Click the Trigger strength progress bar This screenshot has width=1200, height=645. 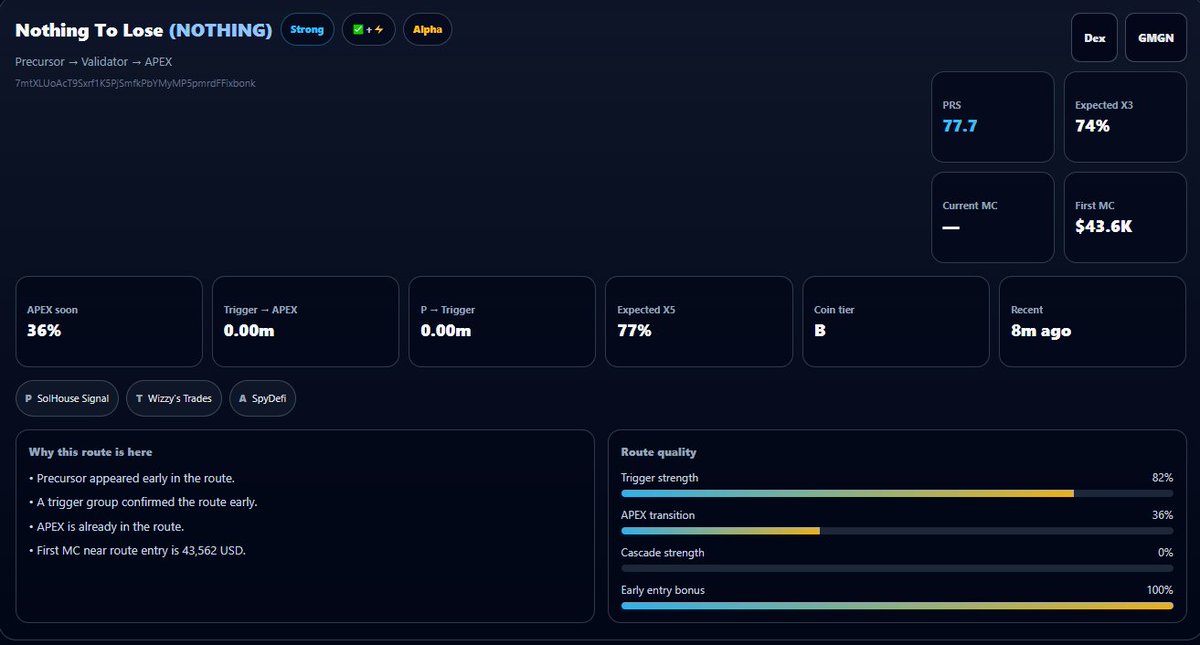(x=897, y=493)
